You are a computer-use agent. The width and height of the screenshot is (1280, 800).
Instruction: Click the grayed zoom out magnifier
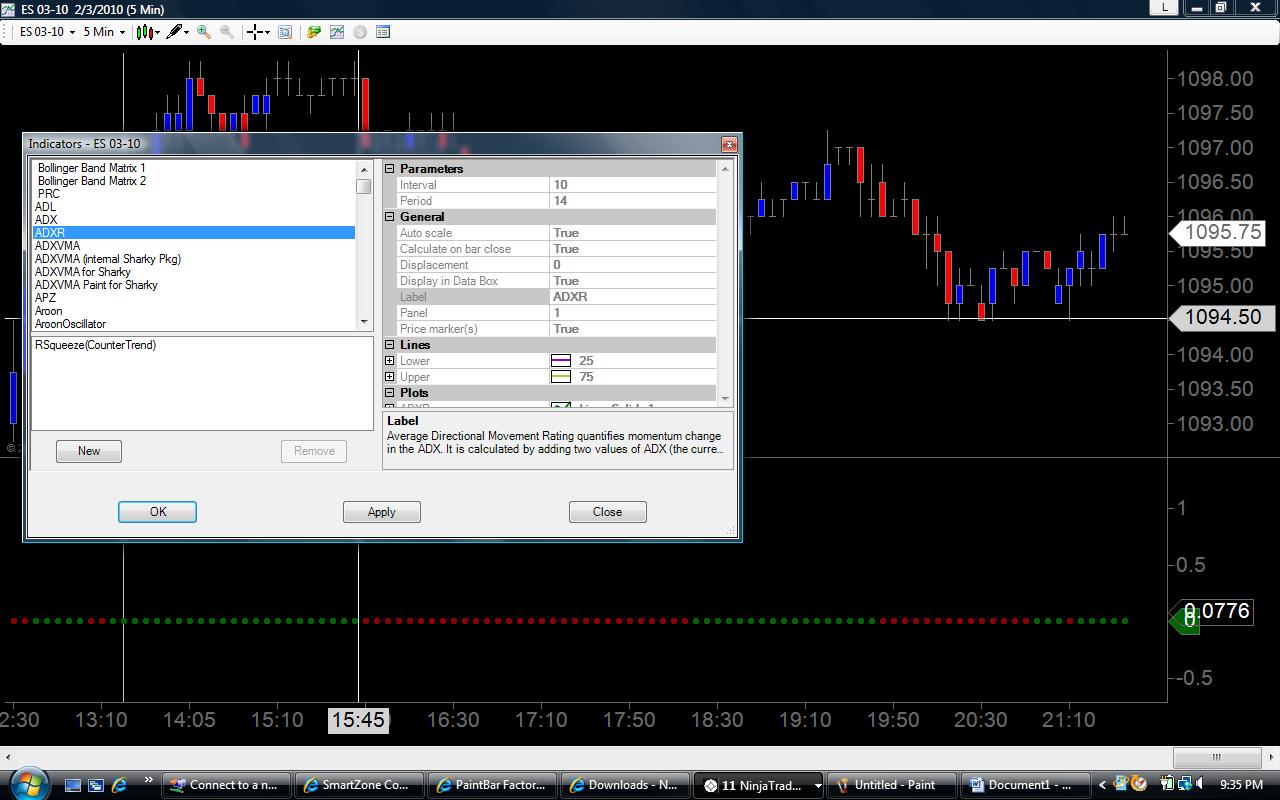[227, 32]
